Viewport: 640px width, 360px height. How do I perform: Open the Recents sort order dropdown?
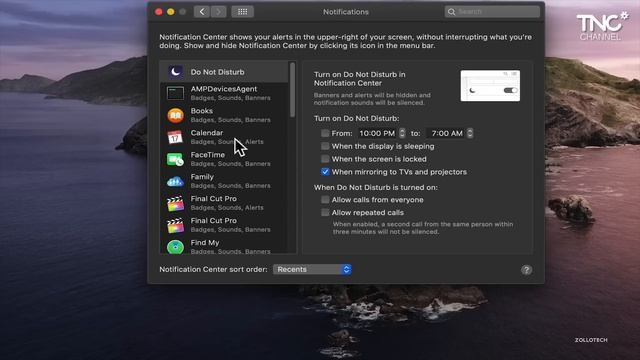312,269
